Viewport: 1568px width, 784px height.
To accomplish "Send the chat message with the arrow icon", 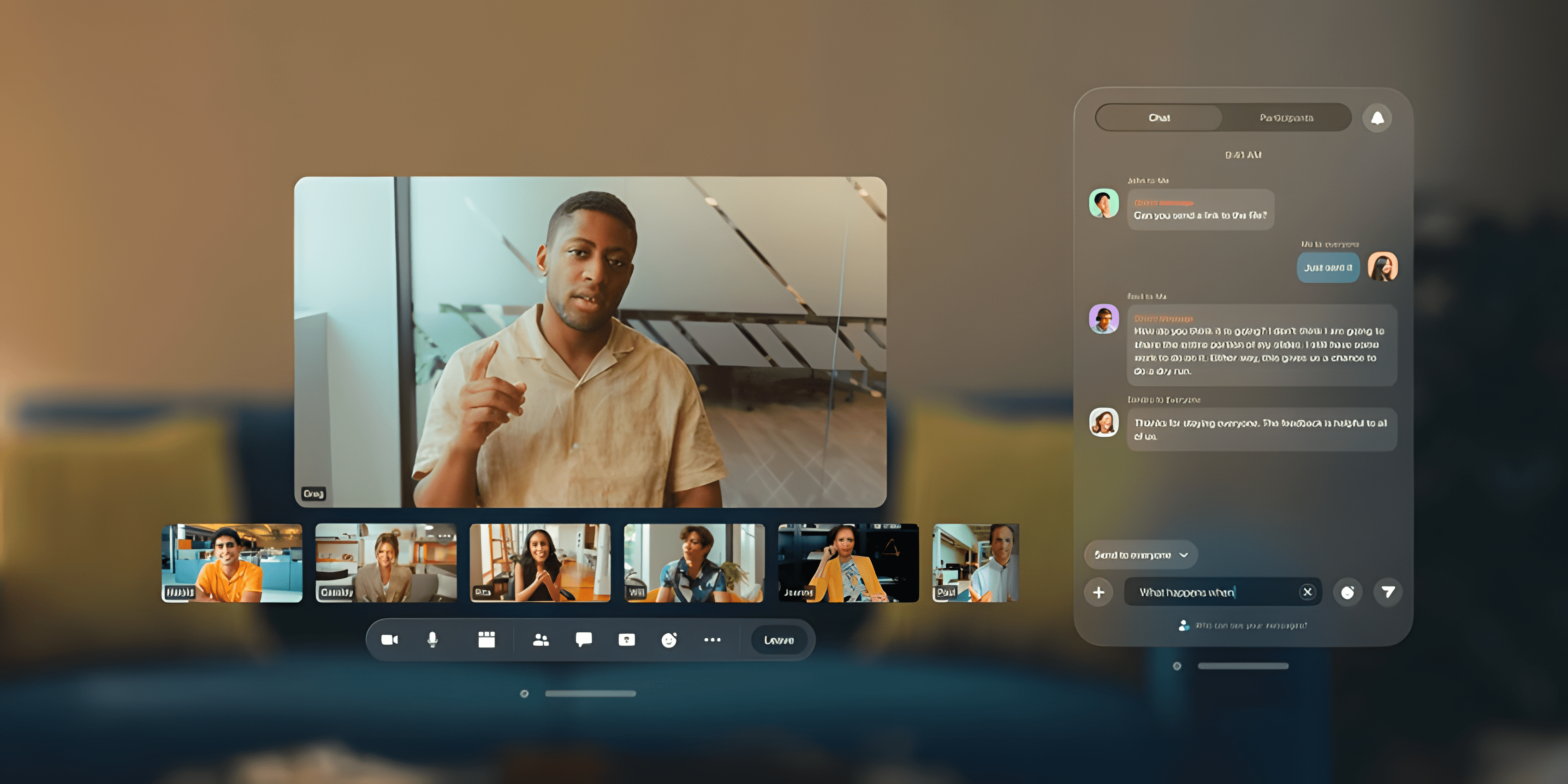I will click(1388, 592).
